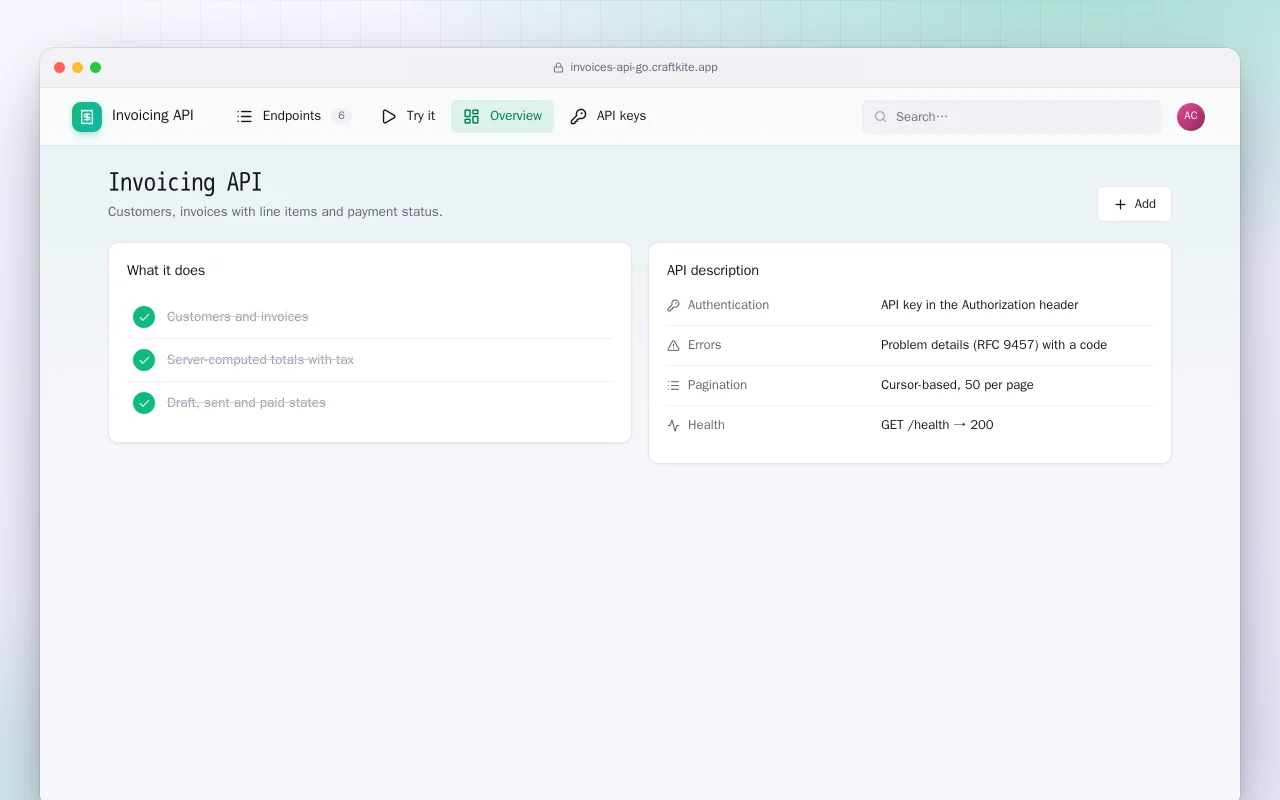1280x800 pixels.
Task: Click the Pagination list icon
Action: pyautogui.click(x=673, y=385)
